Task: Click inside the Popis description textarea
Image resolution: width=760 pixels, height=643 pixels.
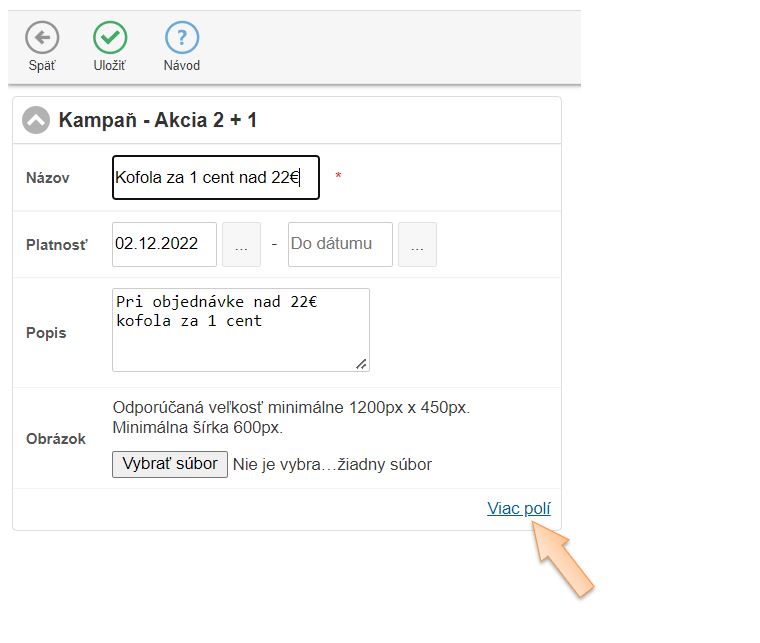Action: [x=240, y=330]
